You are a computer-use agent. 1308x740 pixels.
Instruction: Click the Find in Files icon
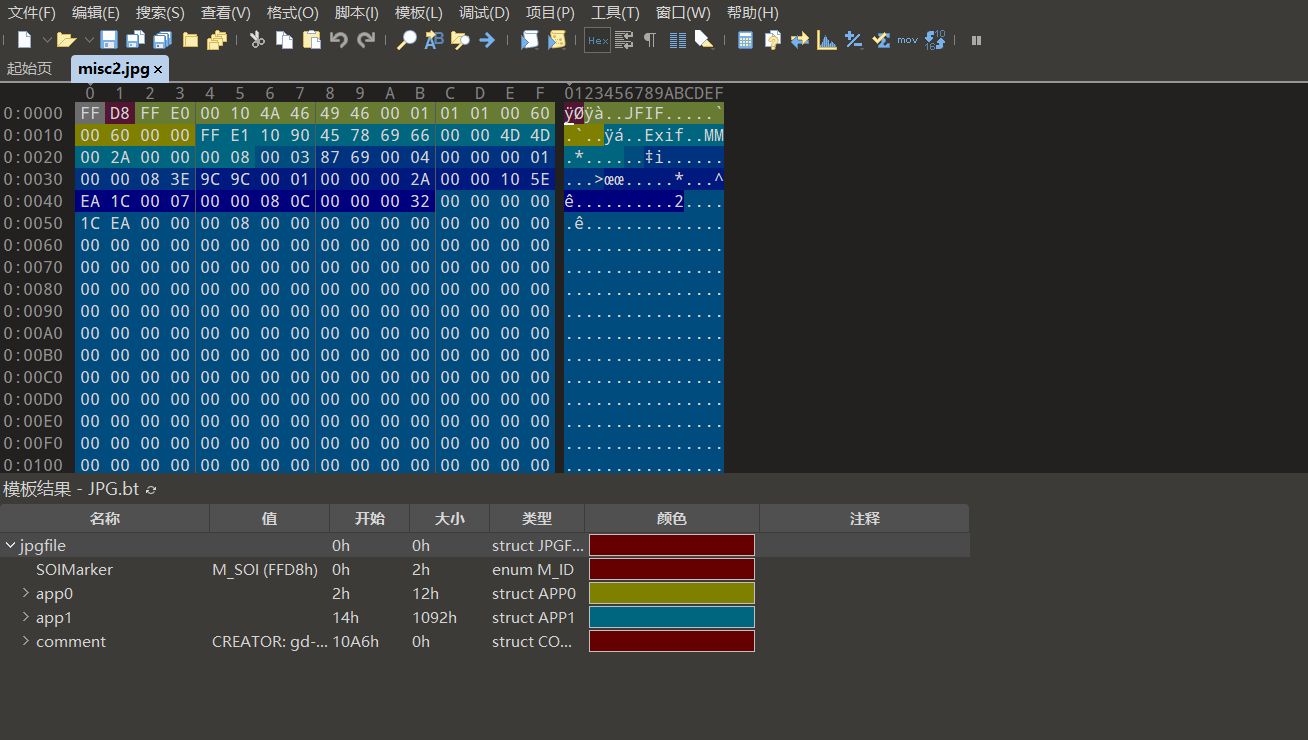(460, 40)
